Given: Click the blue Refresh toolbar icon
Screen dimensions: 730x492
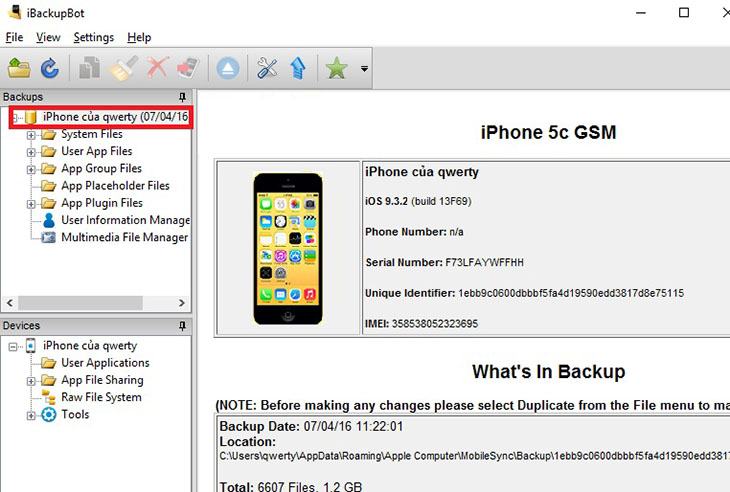Looking at the screenshot, I should [x=50, y=68].
